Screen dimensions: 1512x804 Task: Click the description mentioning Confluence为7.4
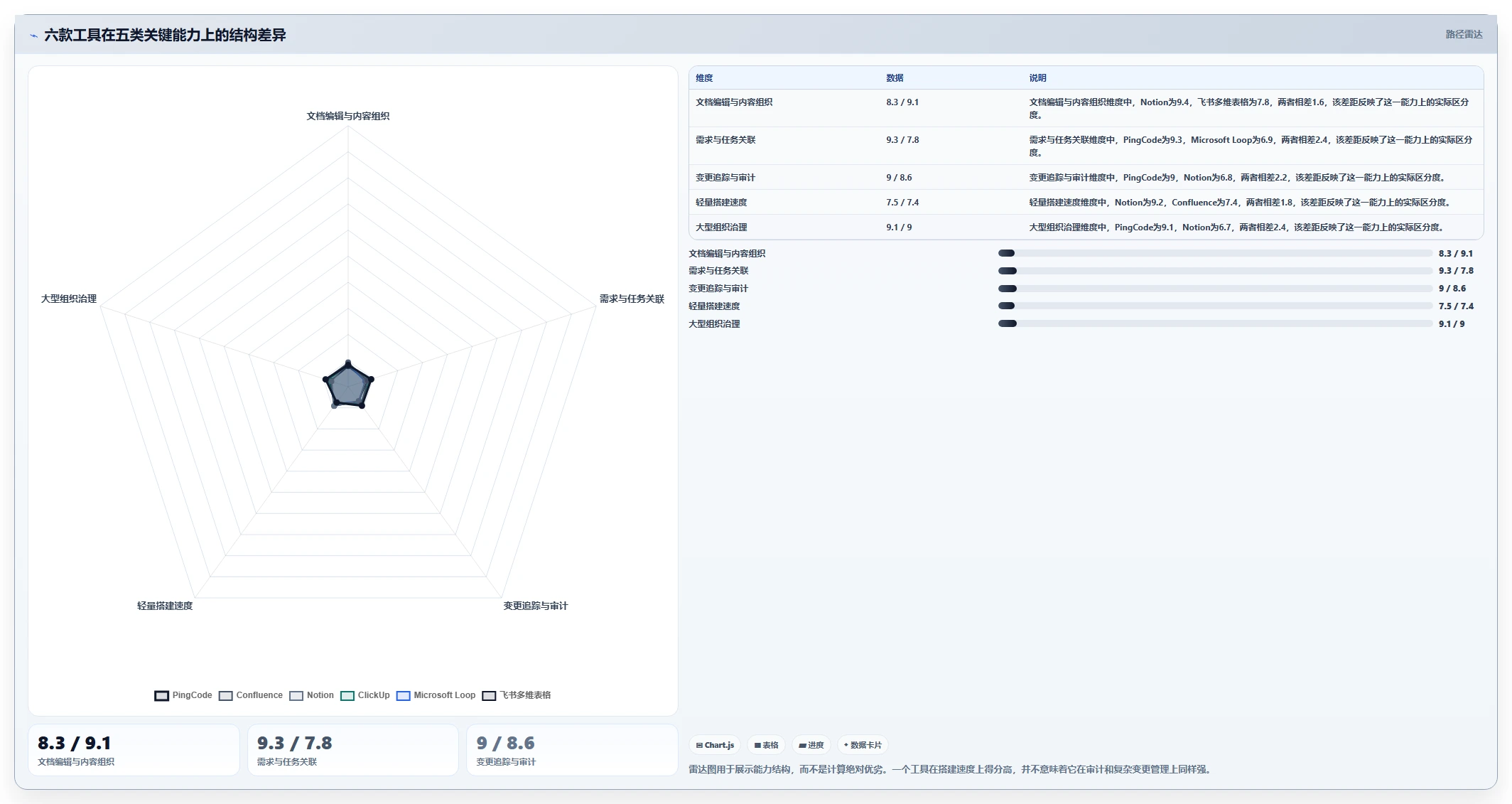click(1241, 203)
